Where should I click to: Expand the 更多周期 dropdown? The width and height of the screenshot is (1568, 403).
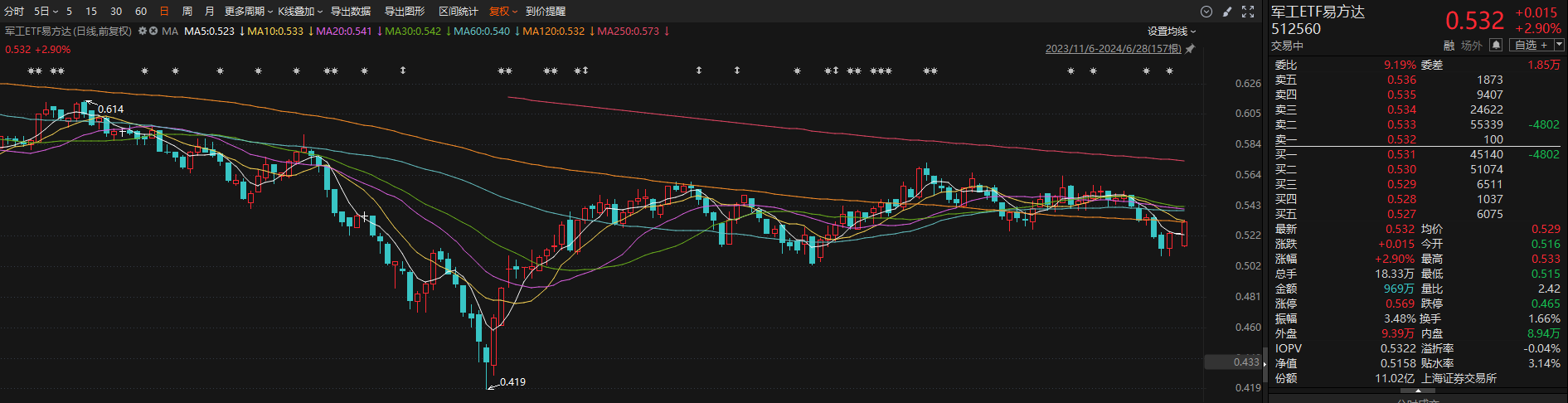(248, 12)
